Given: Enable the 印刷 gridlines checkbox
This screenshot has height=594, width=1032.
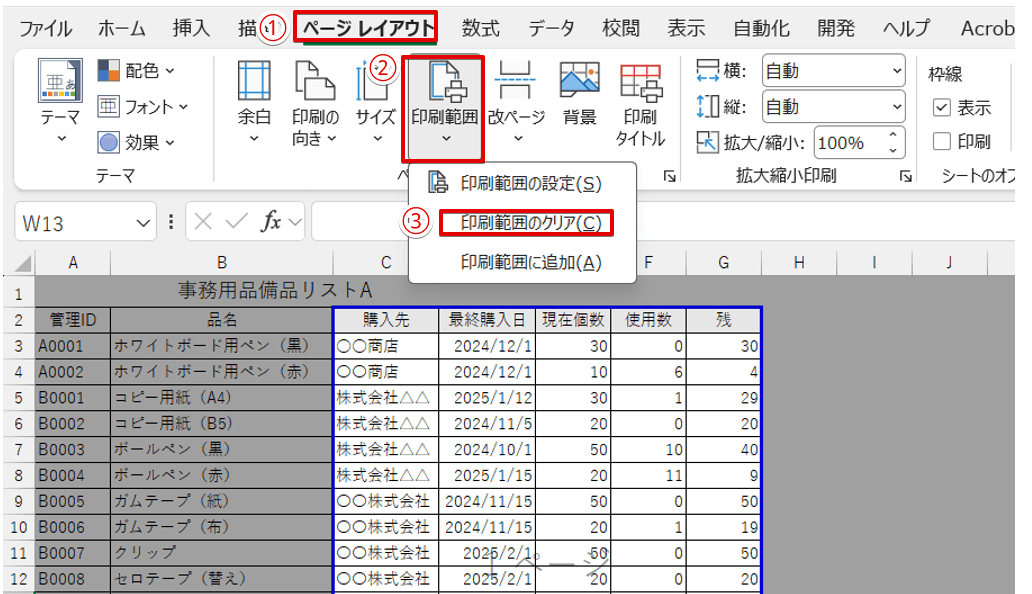Looking at the screenshot, I should [942, 140].
